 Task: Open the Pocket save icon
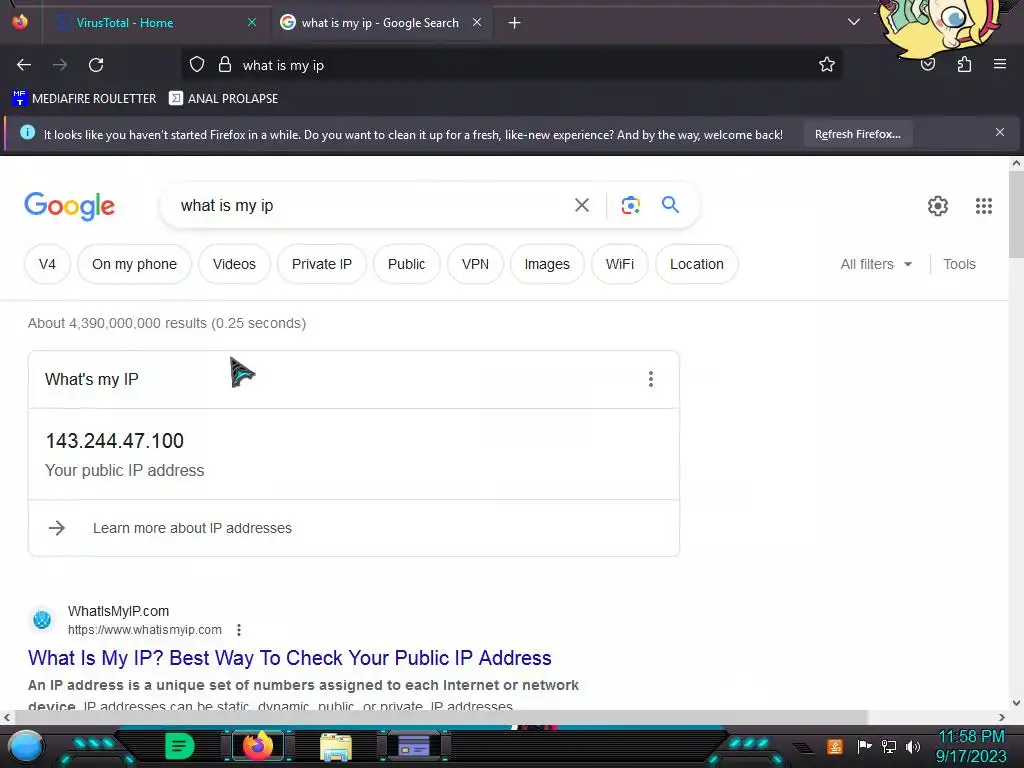click(x=928, y=65)
